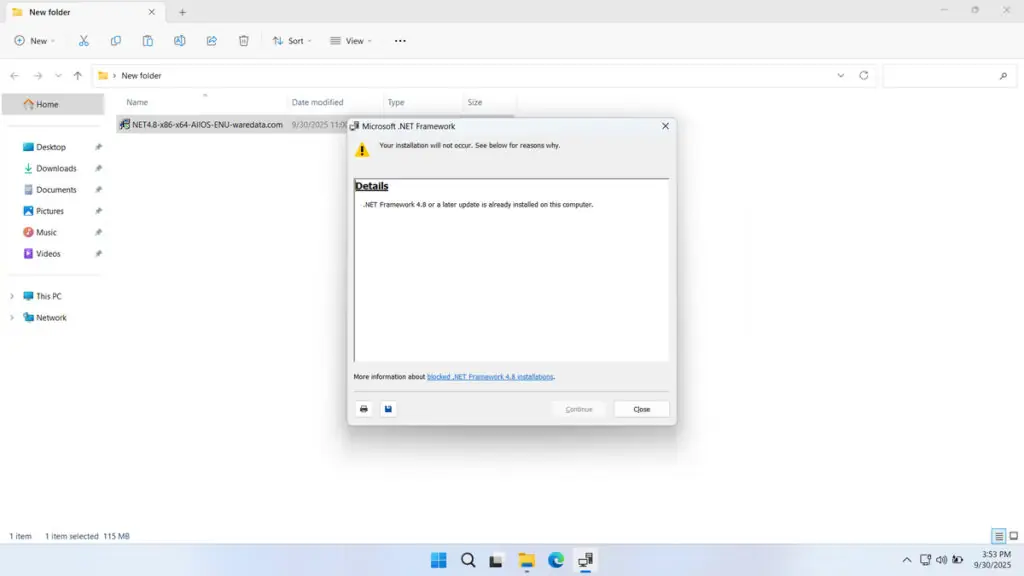Close the .NET Framework dialog via Close button
Viewport: 1024px width, 576px height.
pyautogui.click(x=641, y=408)
